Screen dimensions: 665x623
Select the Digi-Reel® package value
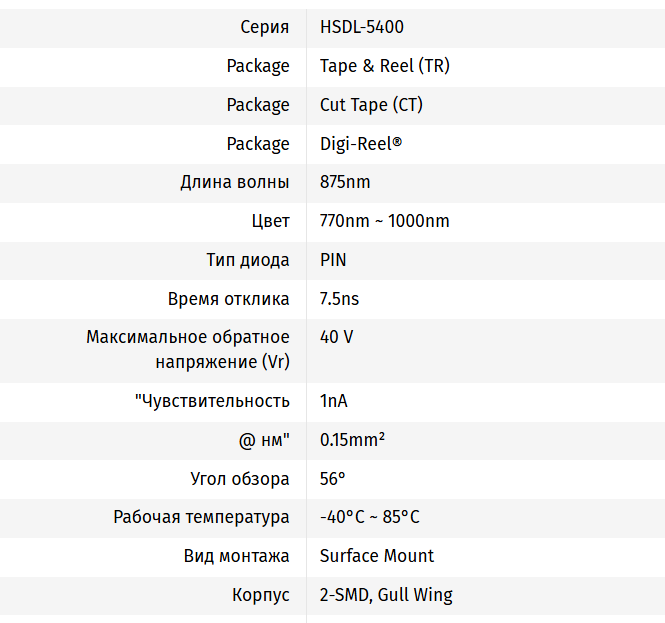pos(360,144)
